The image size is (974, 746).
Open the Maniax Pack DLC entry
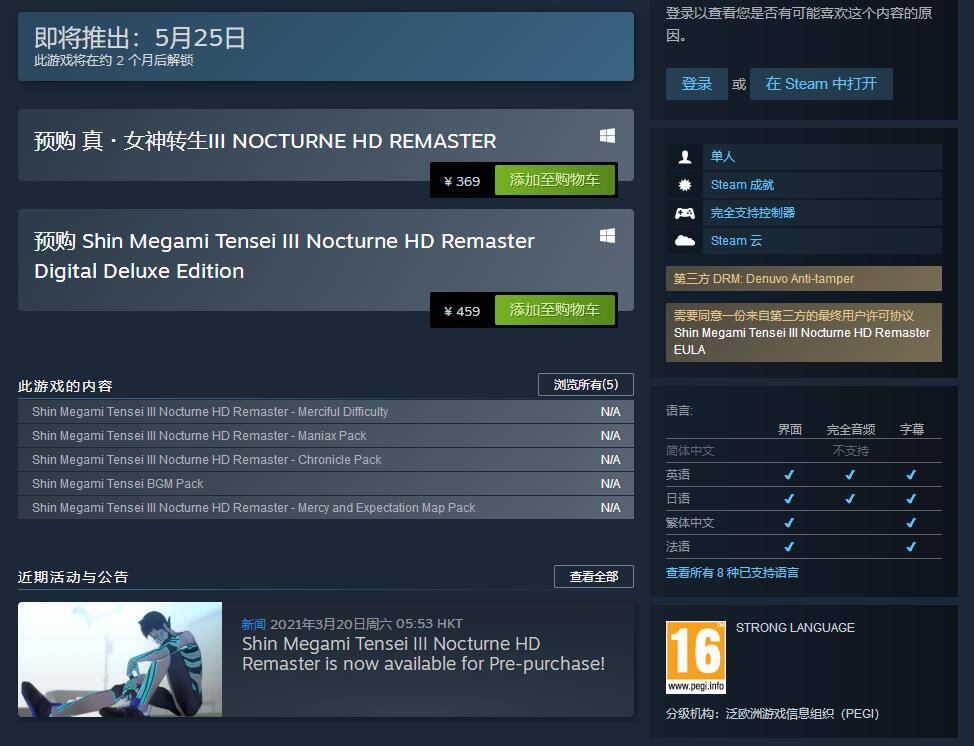click(x=325, y=435)
